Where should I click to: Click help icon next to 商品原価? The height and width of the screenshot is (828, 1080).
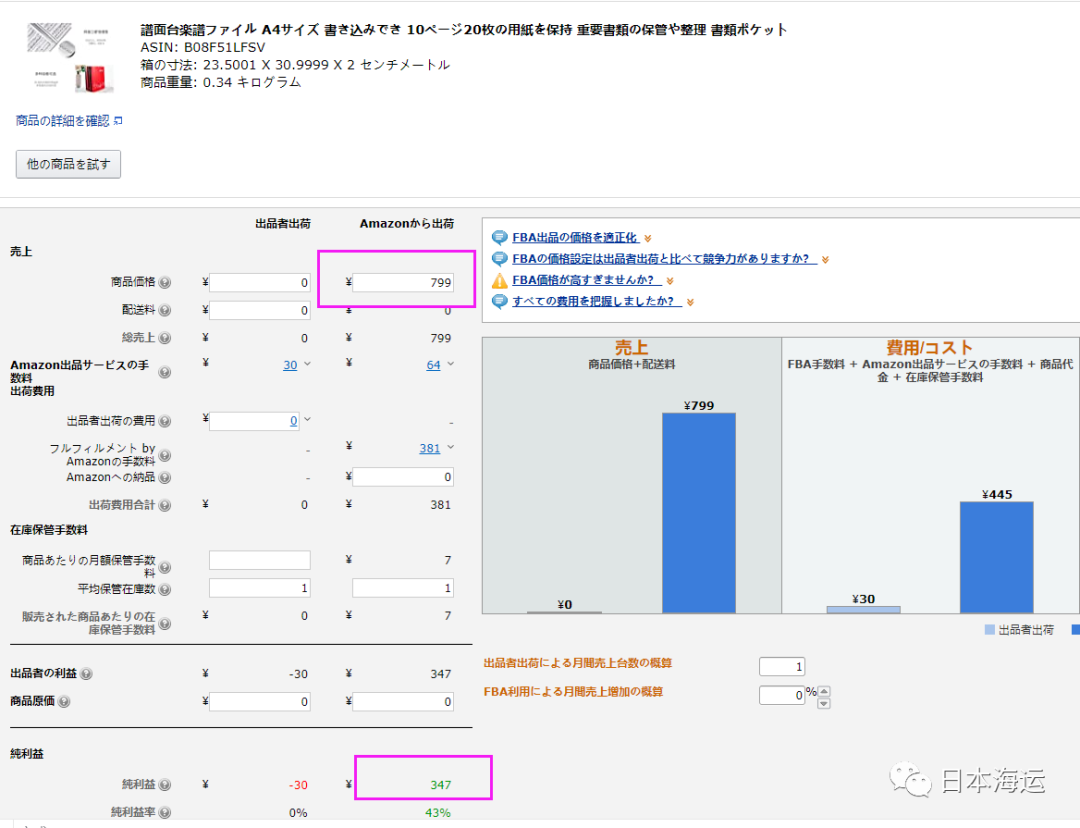point(64,702)
